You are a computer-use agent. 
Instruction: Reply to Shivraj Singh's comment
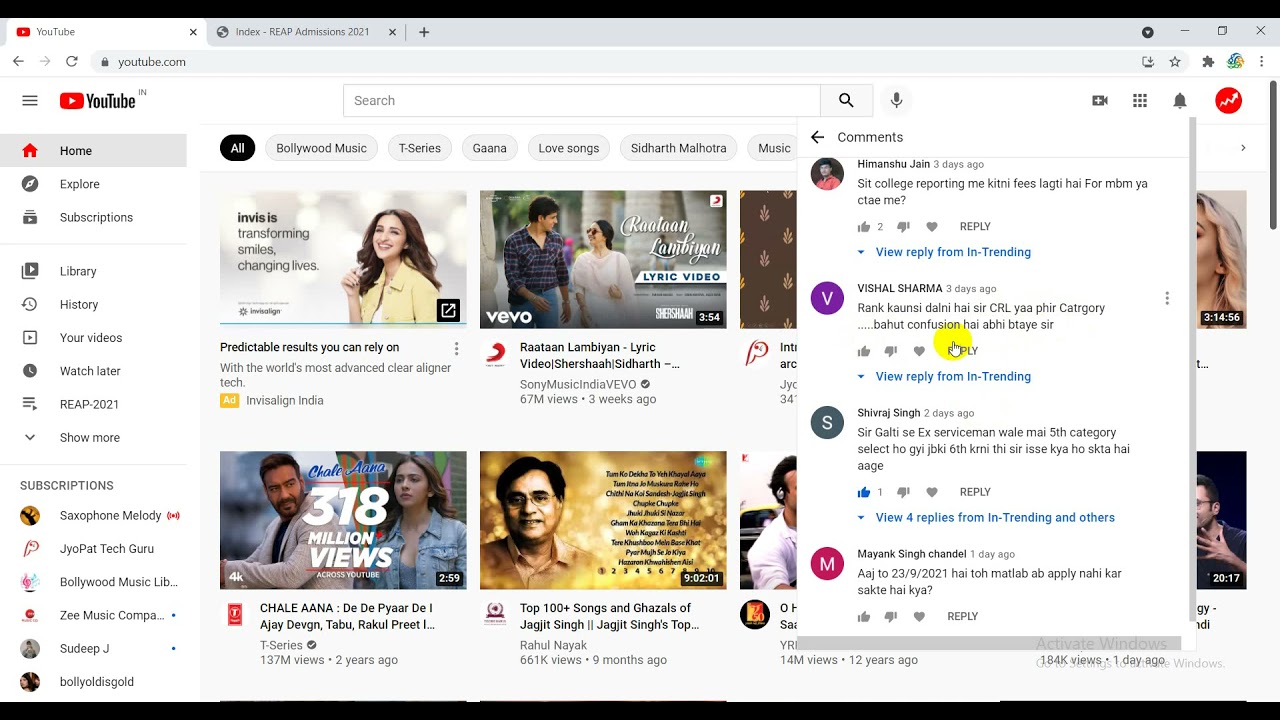coord(975,492)
